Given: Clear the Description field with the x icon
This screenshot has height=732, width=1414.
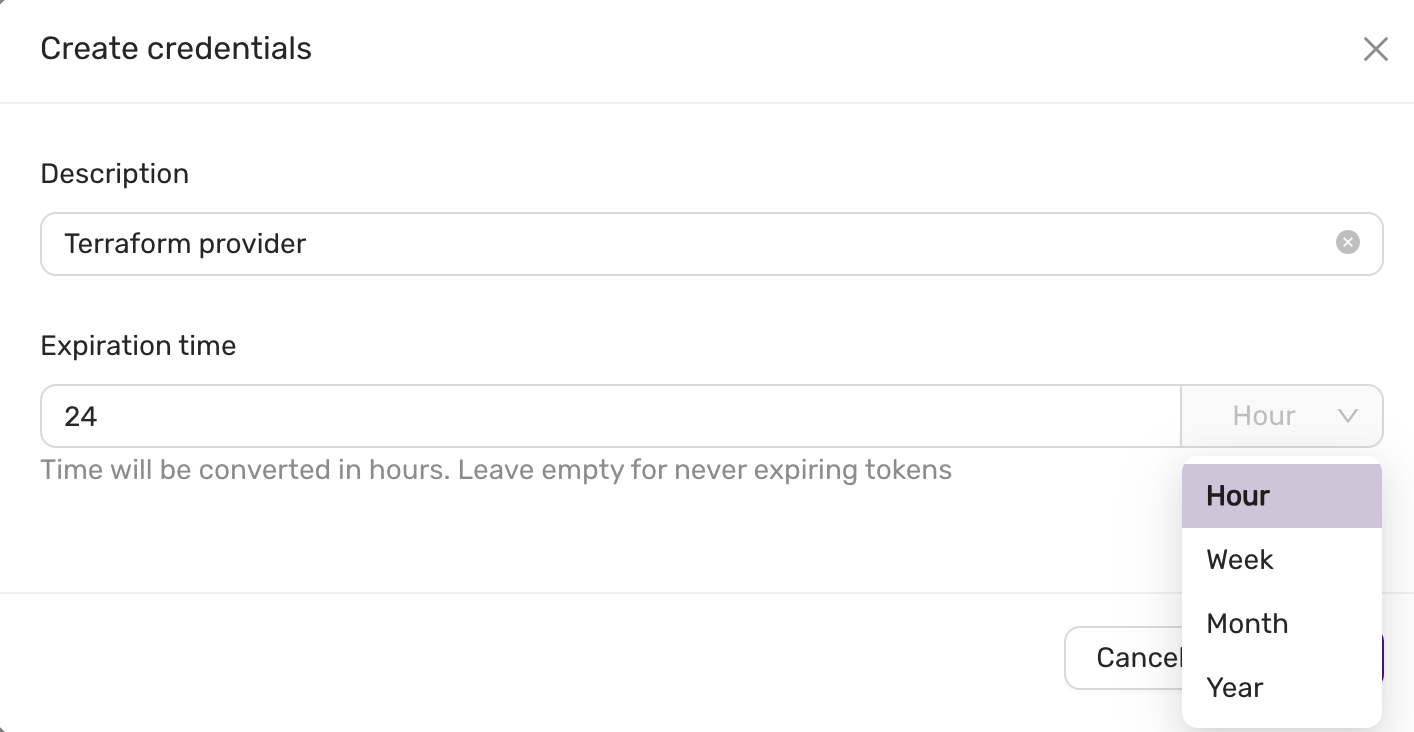Looking at the screenshot, I should 1348,243.
